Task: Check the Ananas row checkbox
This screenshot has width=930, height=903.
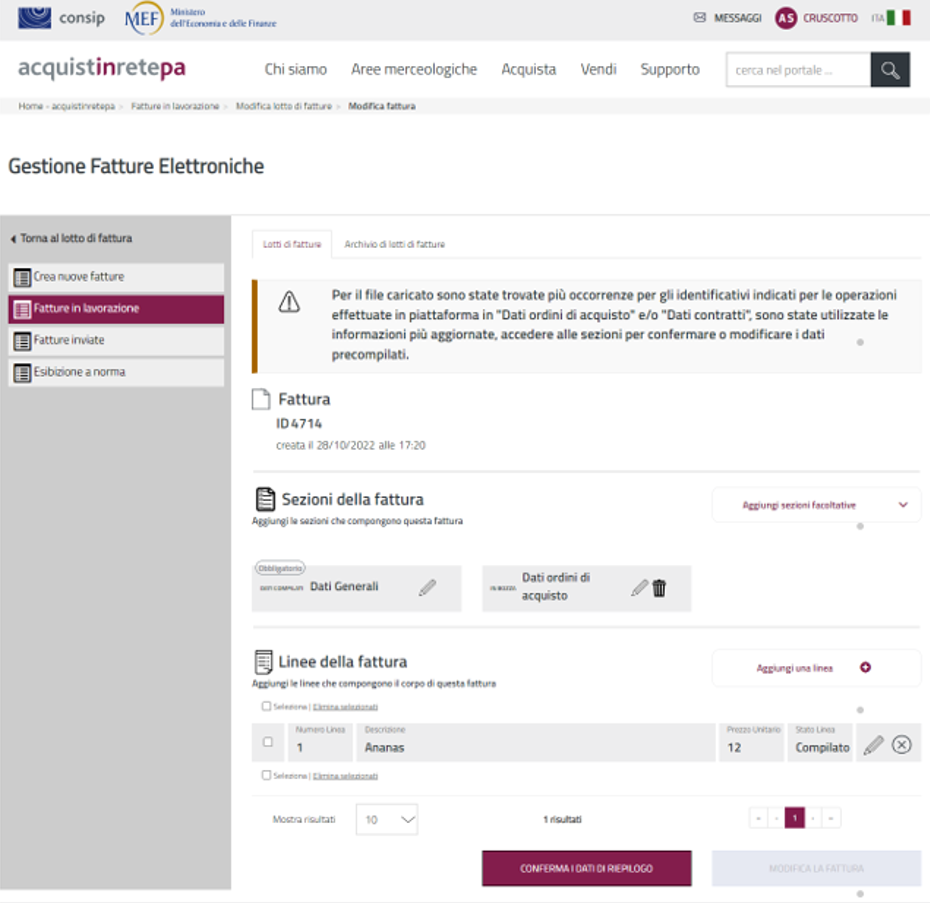Action: 267,742
